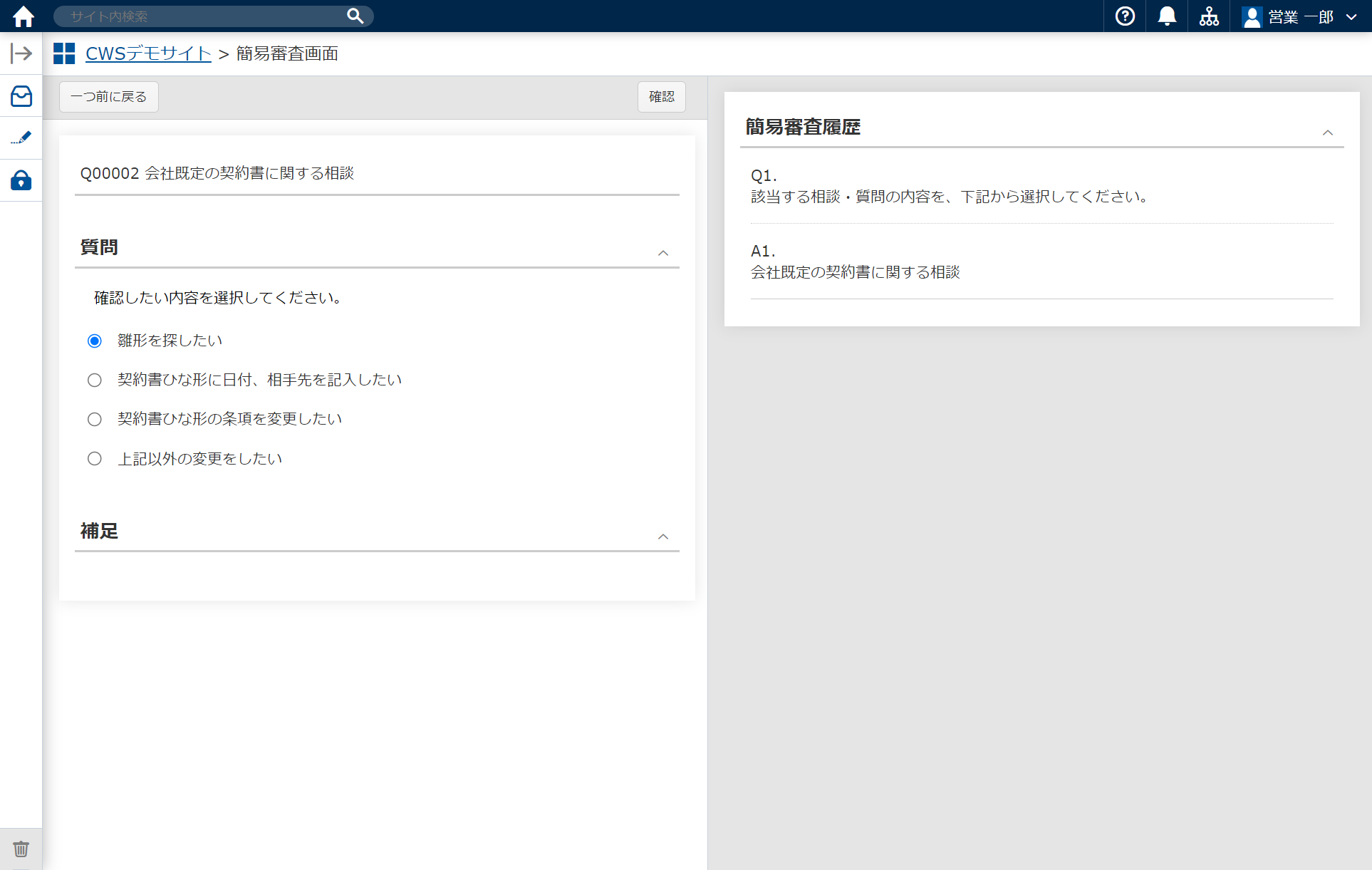Collapse the 質問 section
1372x870 pixels.
(663, 253)
